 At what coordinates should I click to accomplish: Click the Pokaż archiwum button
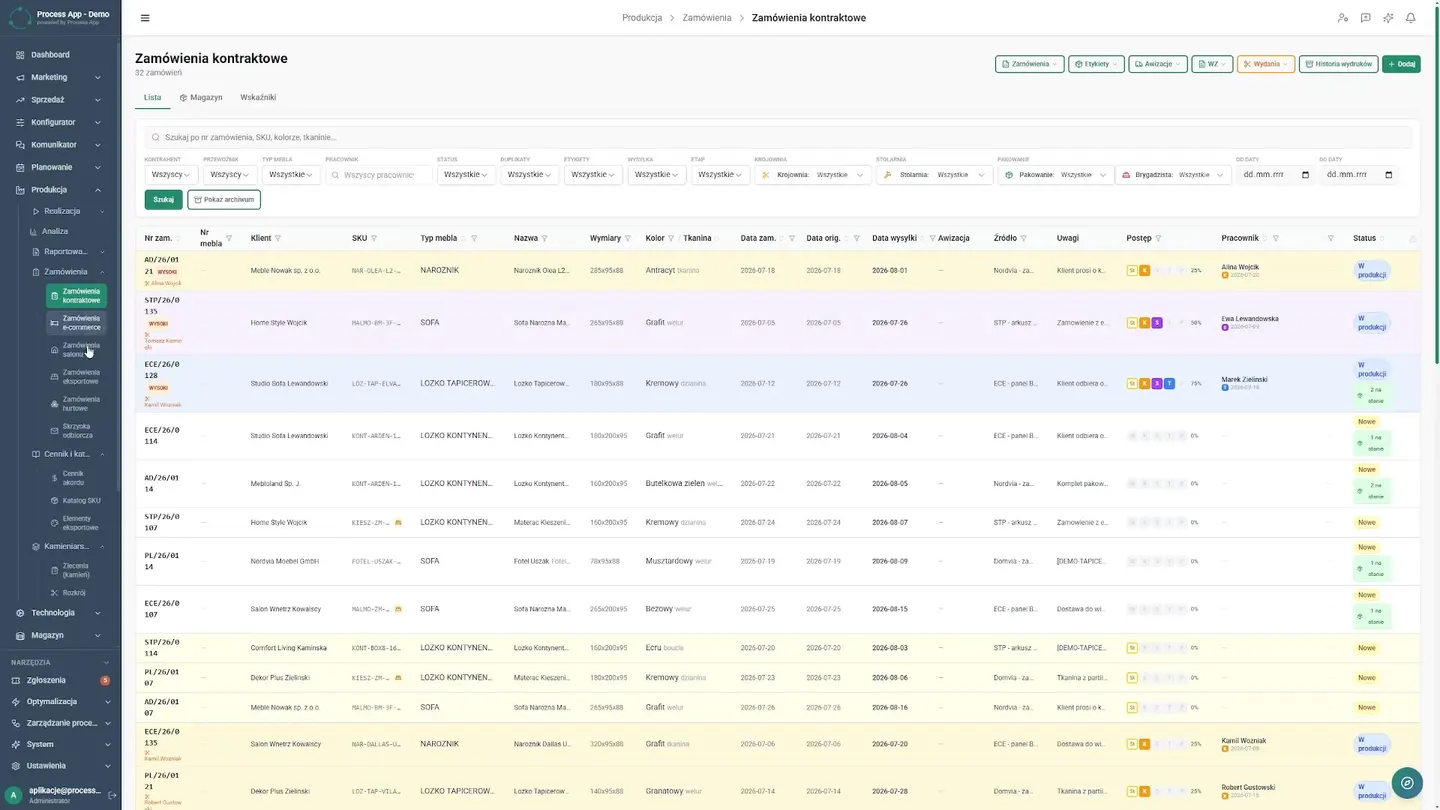coord(224,200)
